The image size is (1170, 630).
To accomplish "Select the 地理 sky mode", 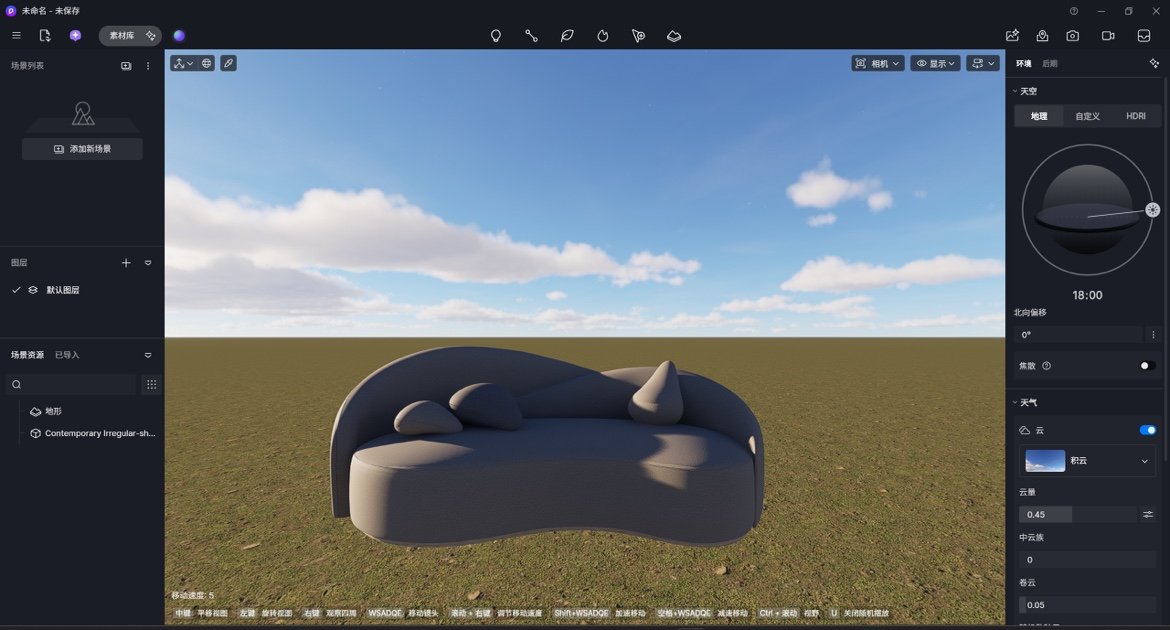I will (x=1039, y=116).
